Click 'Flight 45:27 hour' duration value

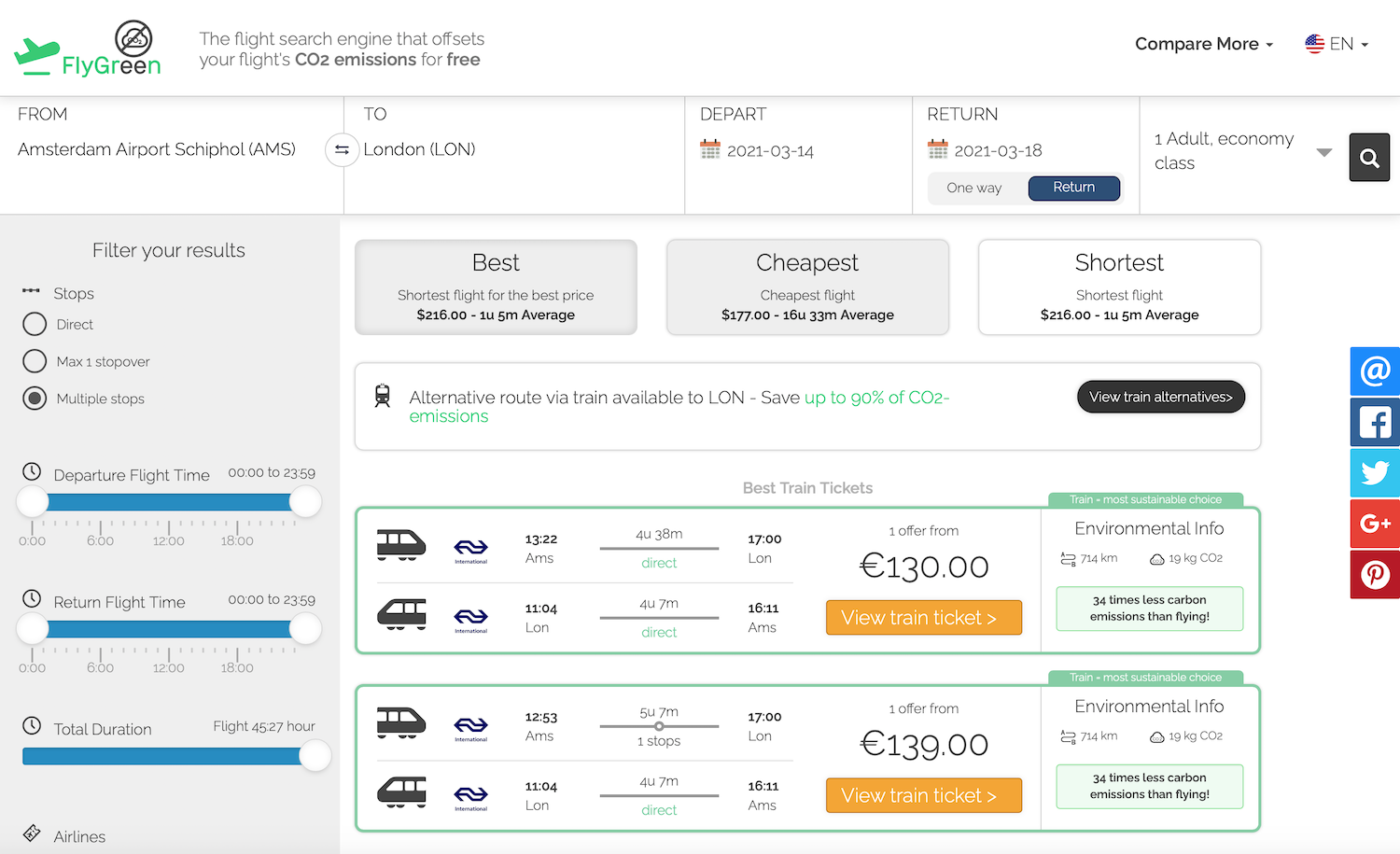pos(264,726)
